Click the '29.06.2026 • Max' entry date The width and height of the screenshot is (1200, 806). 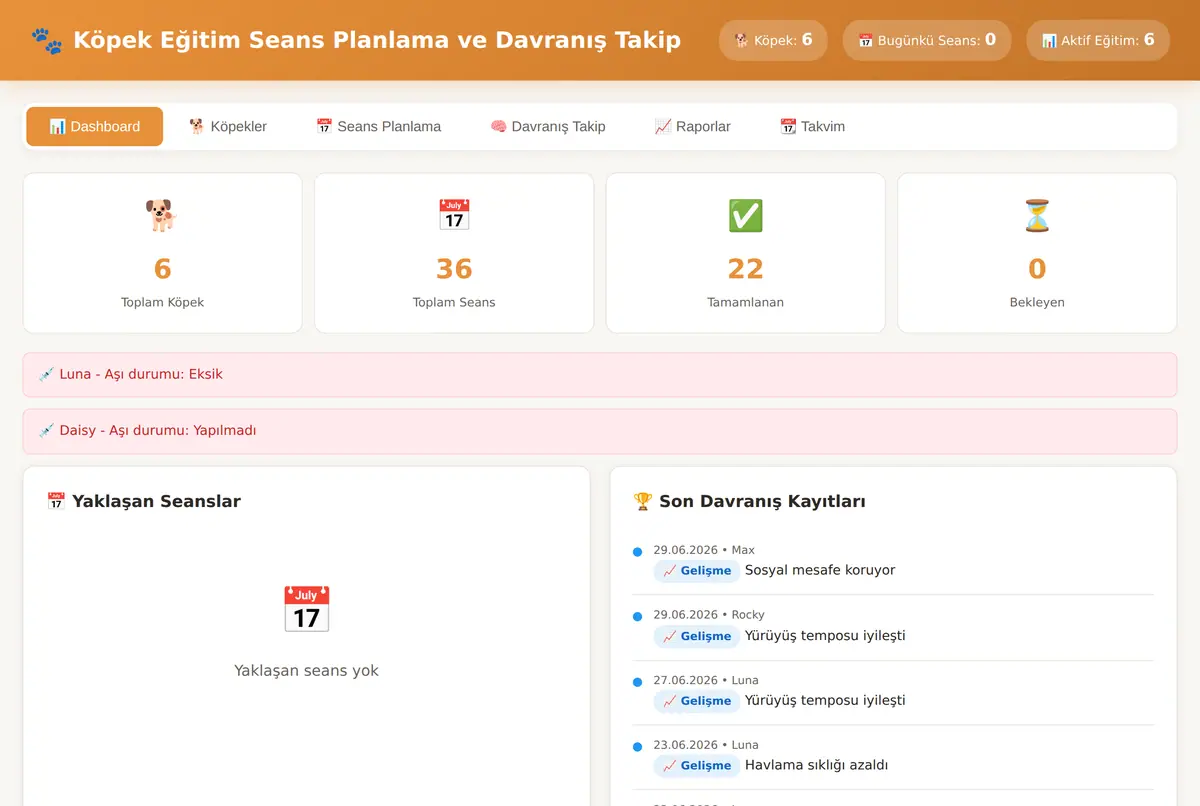[704, 550]
